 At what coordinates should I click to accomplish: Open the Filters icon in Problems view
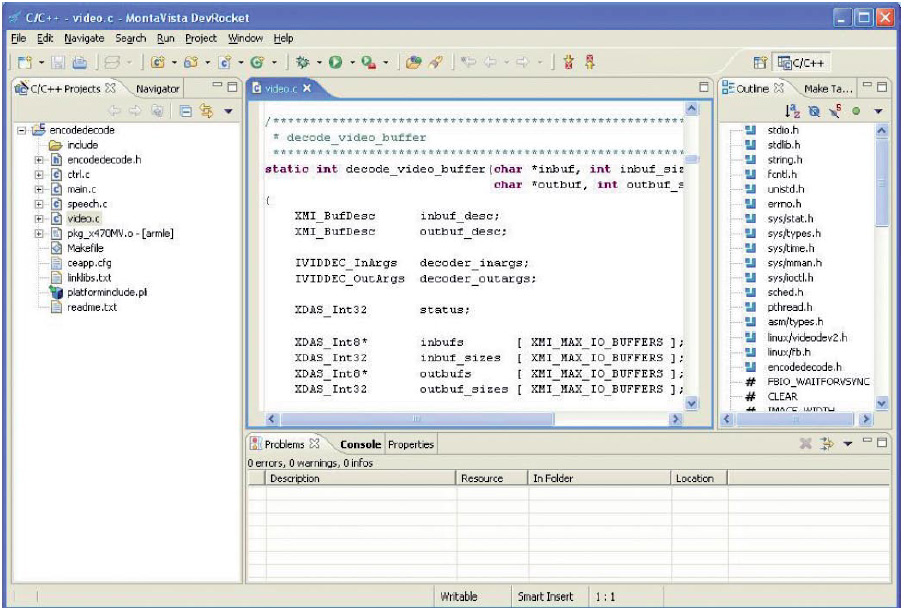(827, 444)
